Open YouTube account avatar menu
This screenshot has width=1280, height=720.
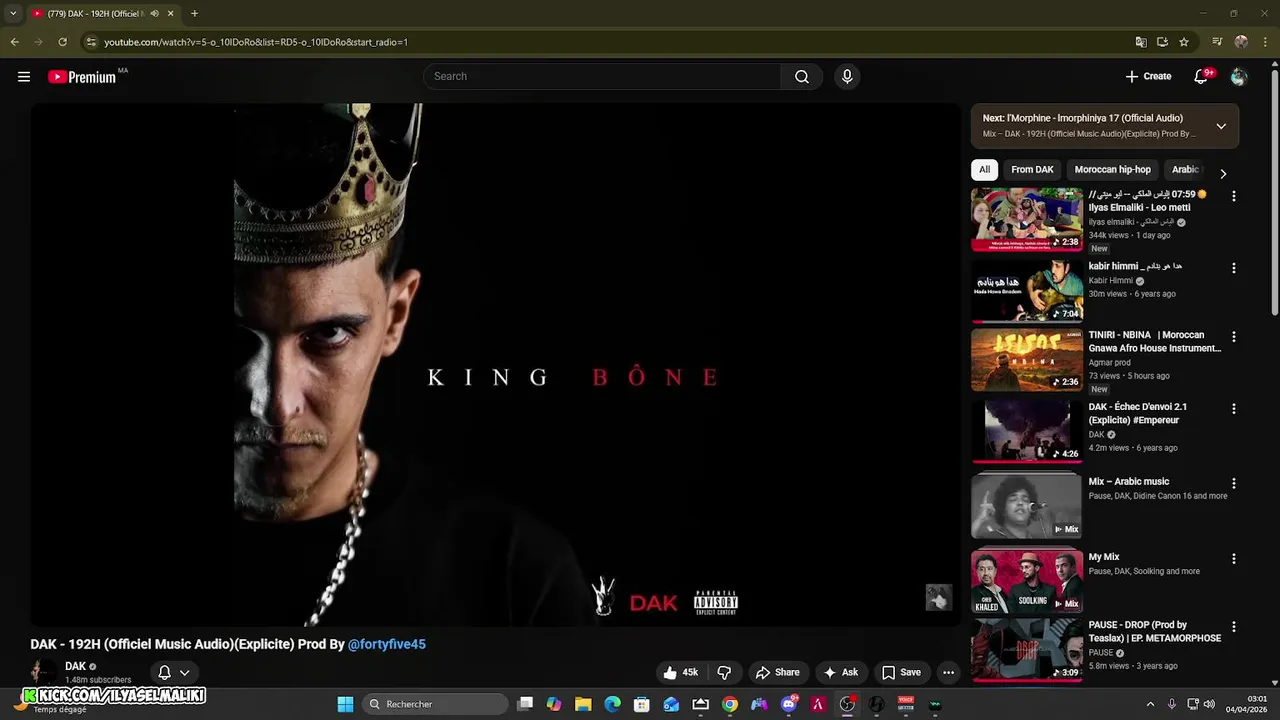pyautogui.click(x=1239, y=77)
